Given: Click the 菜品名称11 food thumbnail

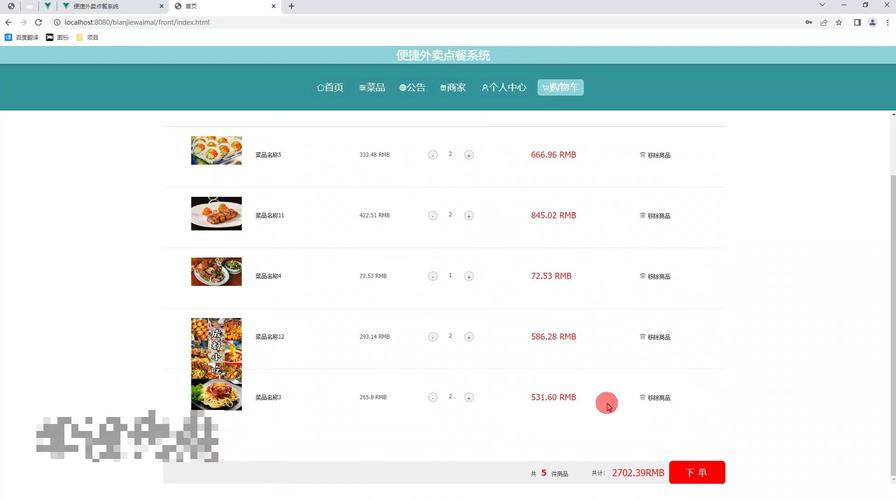Looking at the screenshot, I should click(216, 213).
